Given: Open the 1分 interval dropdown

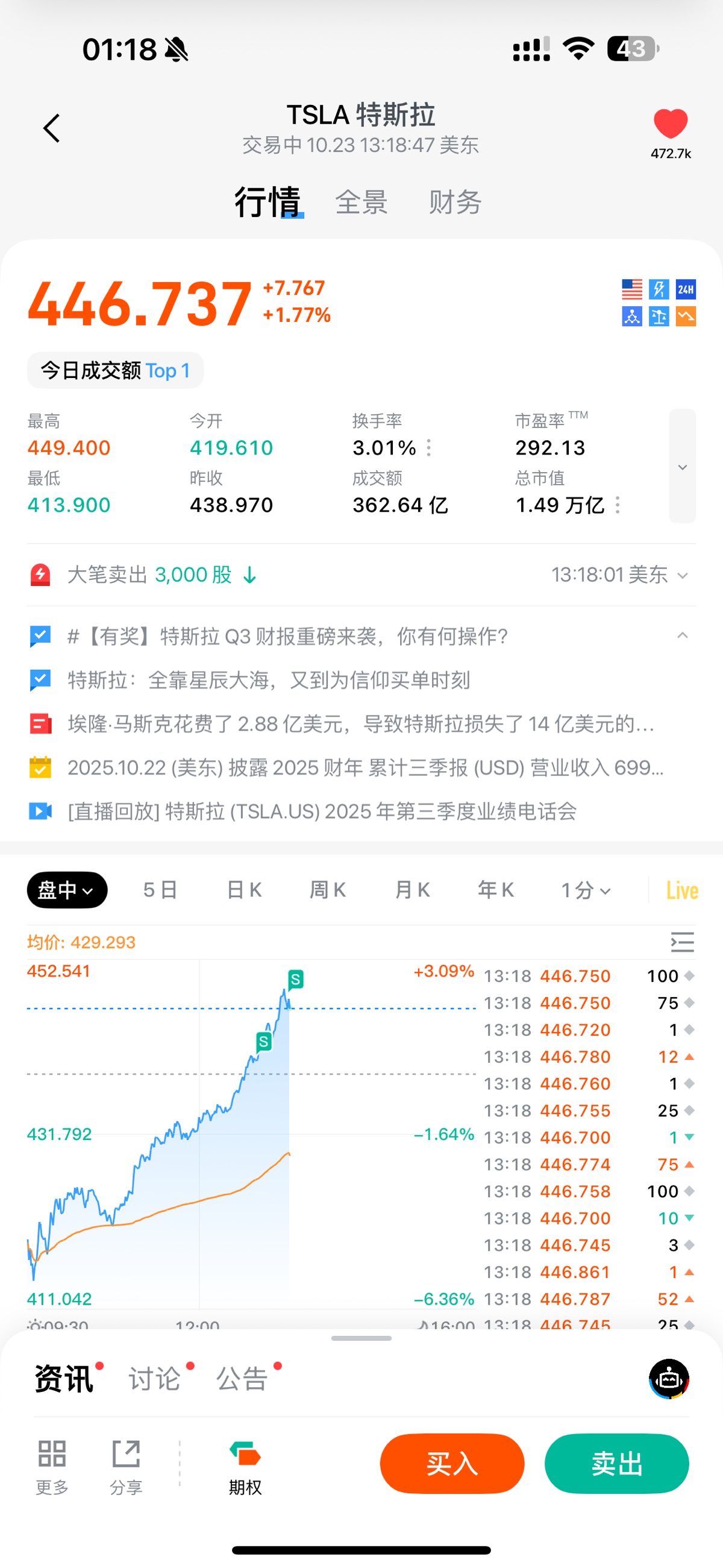Looking at the screenshot, I should pos(585,890).
